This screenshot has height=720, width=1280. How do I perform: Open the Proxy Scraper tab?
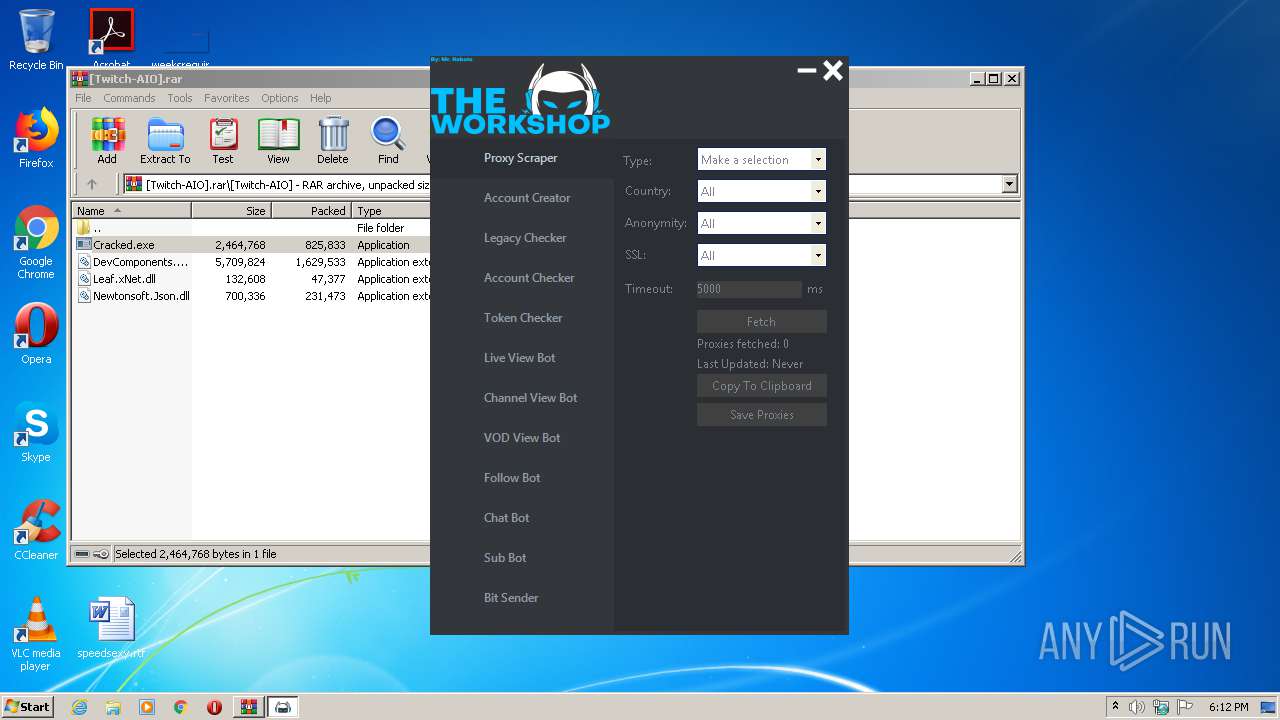[521, 158]
